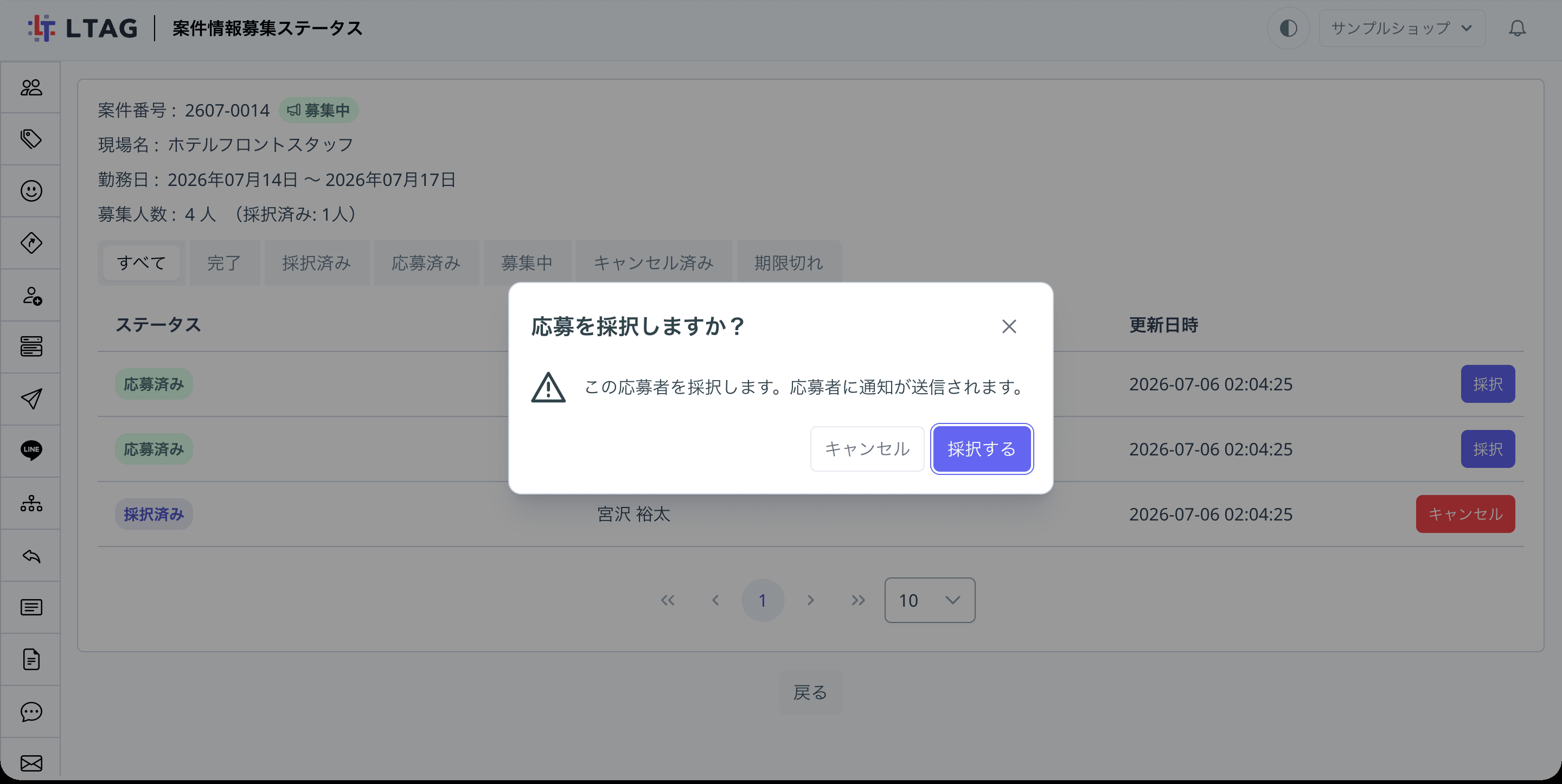1562x784 pixels.
Task: Open the stacked server list sidebar icon
Action: point(31,347)
